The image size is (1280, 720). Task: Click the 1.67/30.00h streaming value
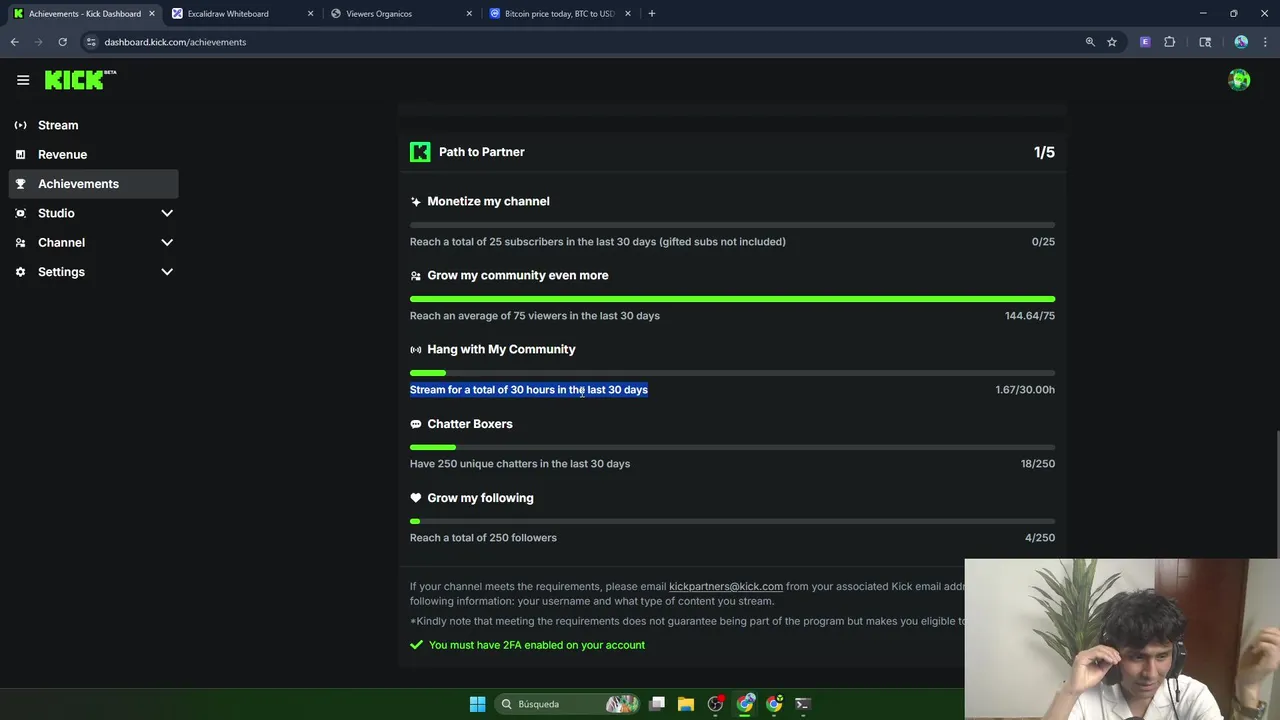1025,390
